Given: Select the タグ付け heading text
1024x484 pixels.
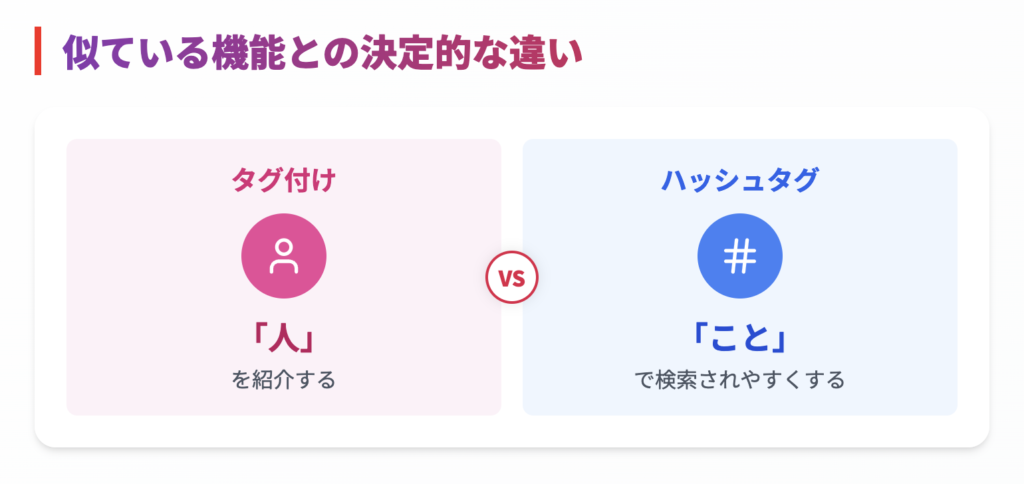Looking at the screenshot, I should tap(283, 181).
